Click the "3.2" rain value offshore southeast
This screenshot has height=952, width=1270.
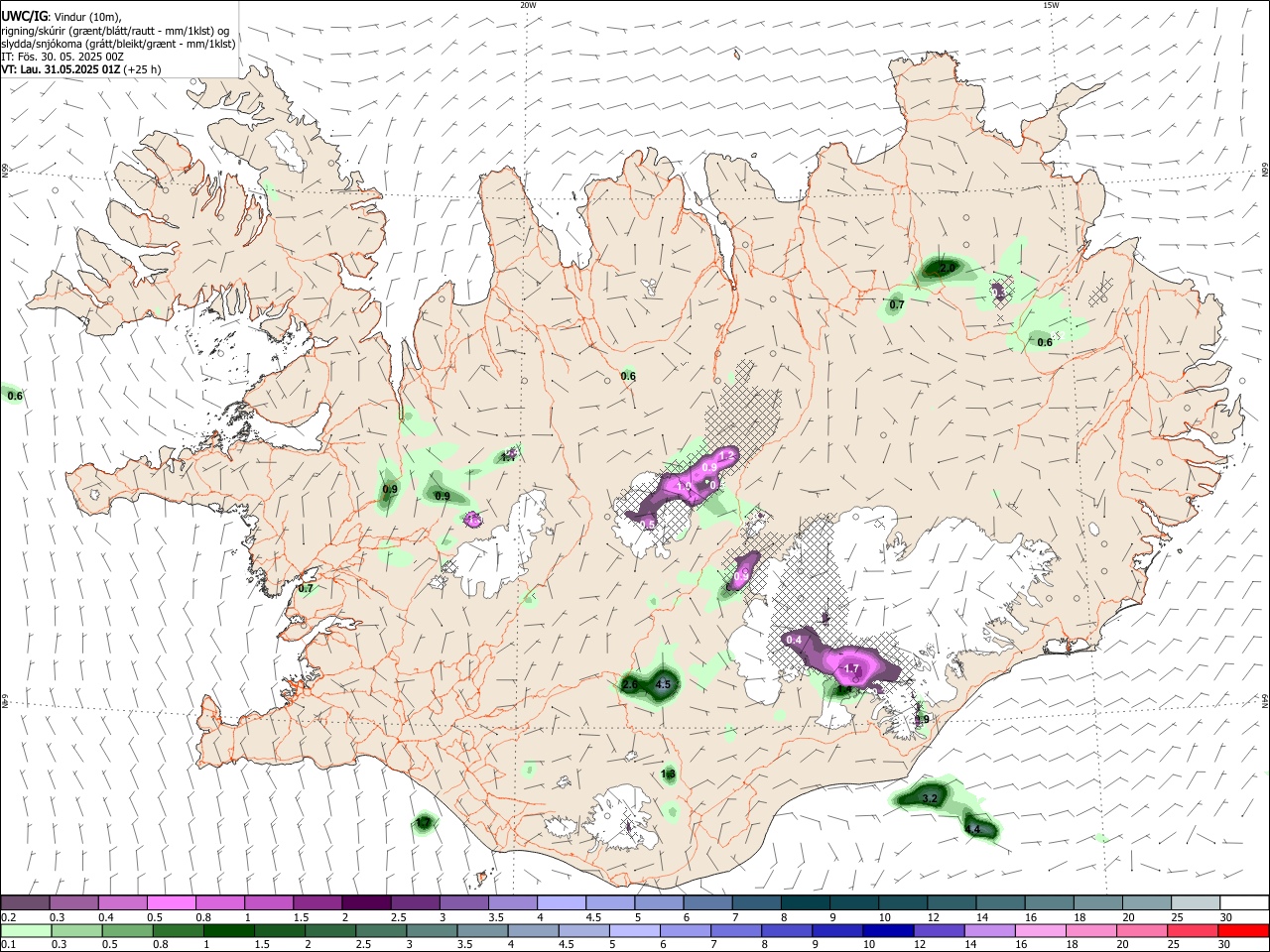pos(930,798)
